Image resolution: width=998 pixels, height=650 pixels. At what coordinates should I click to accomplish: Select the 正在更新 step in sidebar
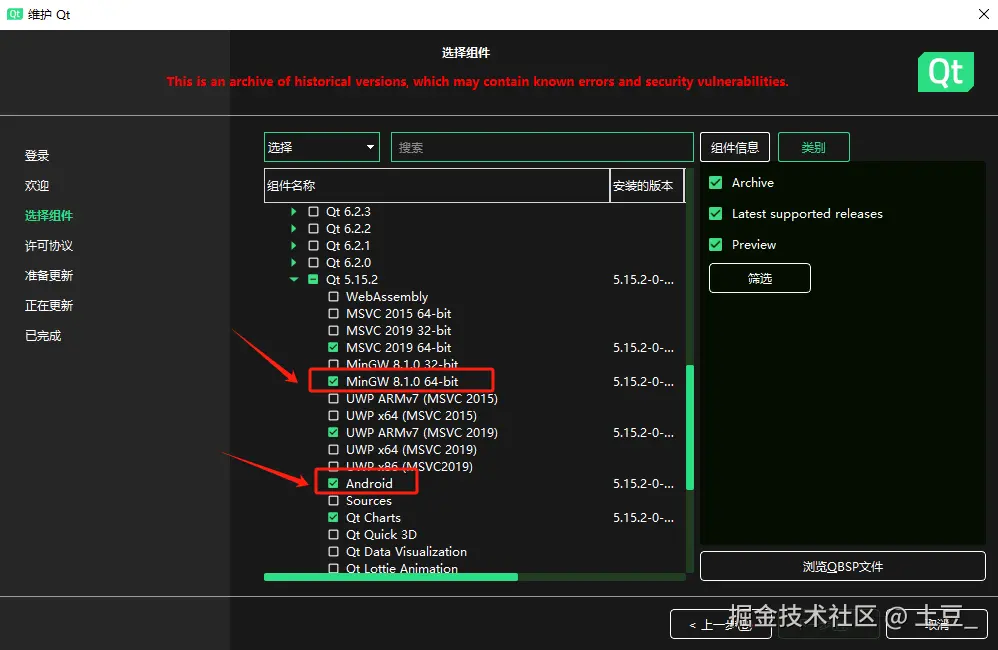pos(49,305)
